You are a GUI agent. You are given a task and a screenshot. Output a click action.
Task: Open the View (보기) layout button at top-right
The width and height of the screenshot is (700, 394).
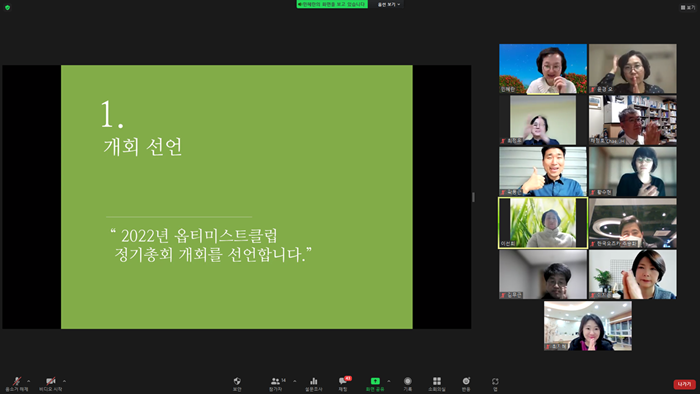point(688,8)
